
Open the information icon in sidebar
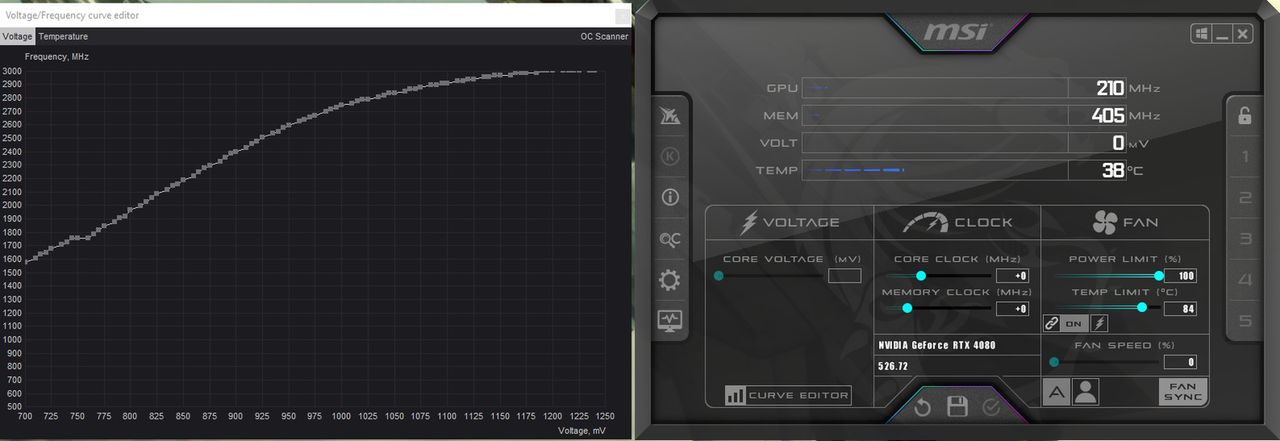coord(670,197)
